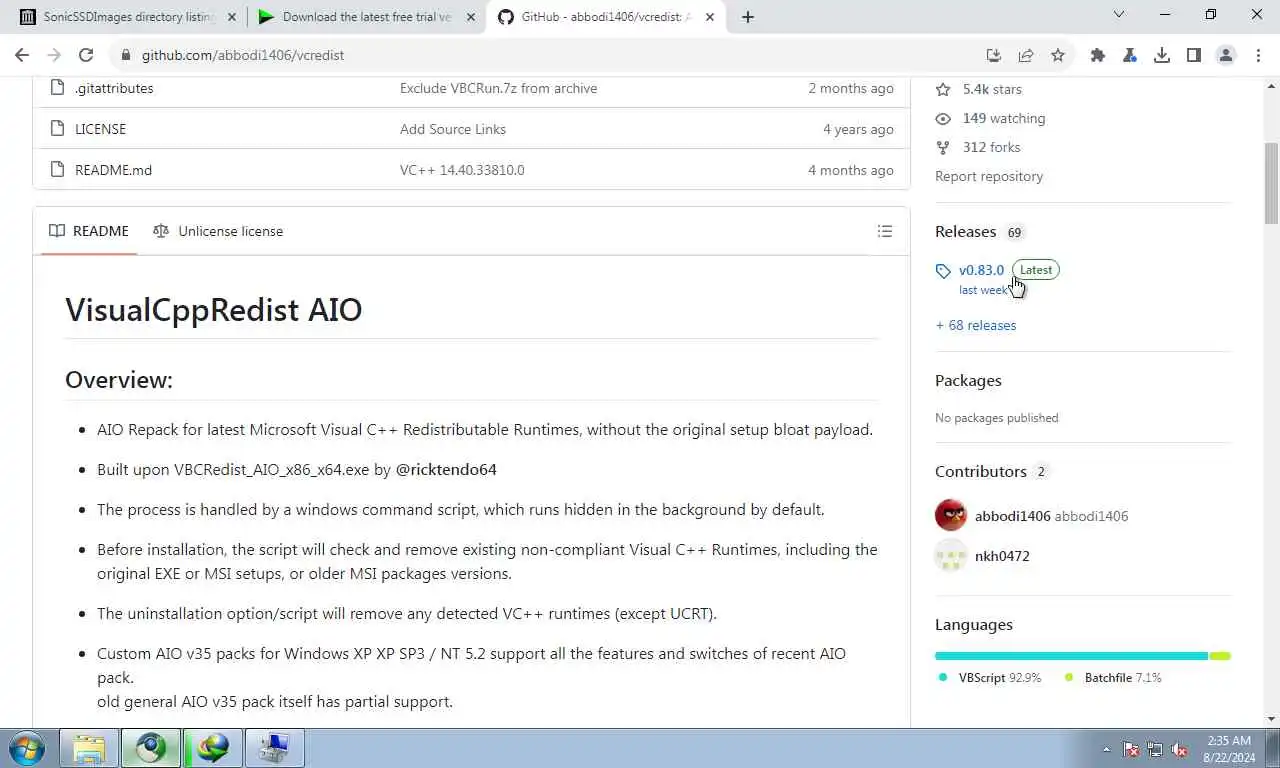Switch to the SonicSSDImages directory listing tab
1280x768 pixels.
129,17
